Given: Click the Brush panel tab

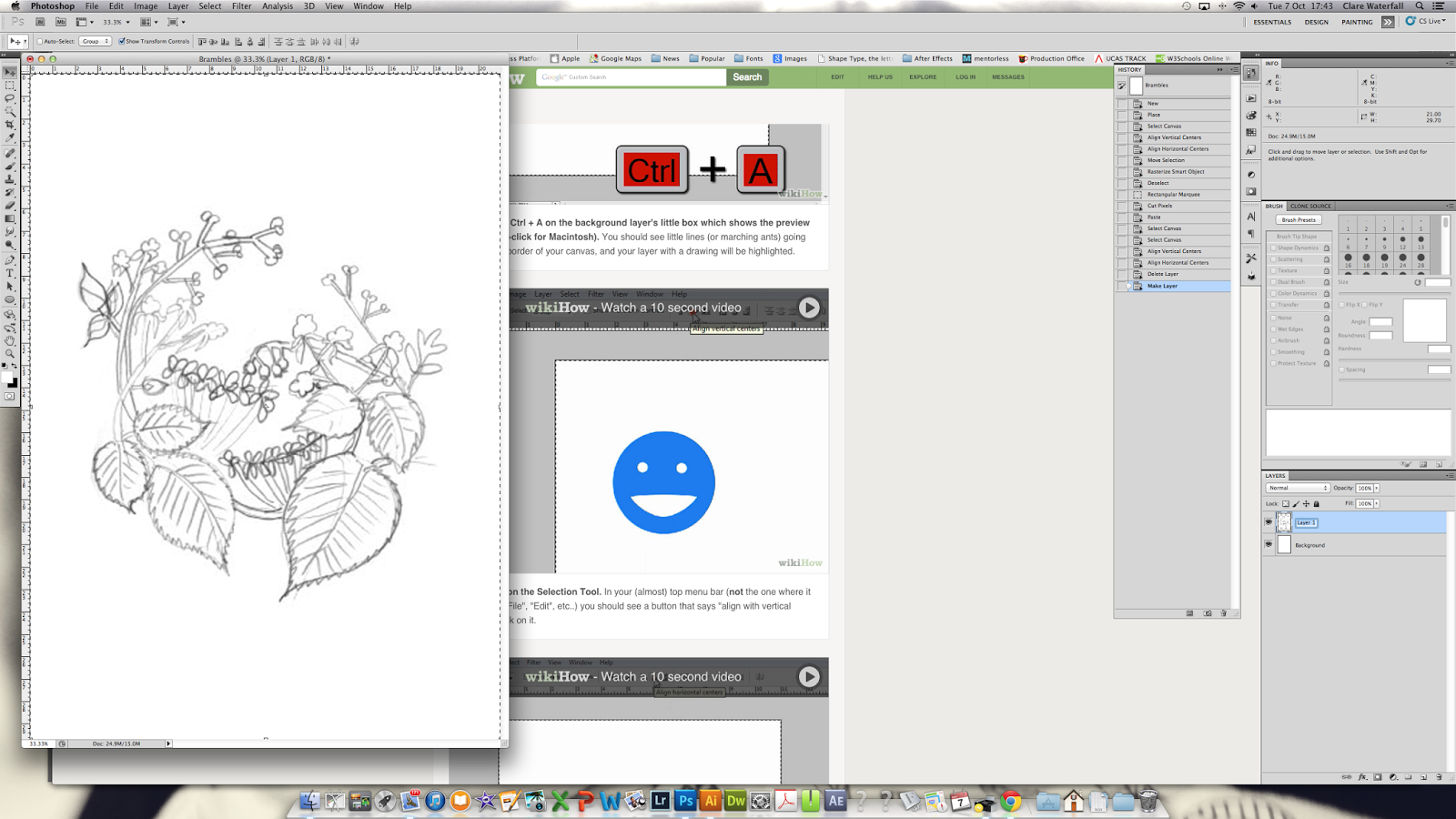Looking at the screenshot, I should (x=1274, y=207).
